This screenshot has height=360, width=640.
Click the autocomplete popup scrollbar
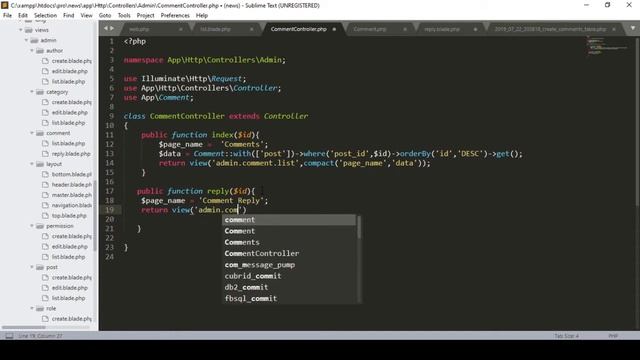(359, 227)
